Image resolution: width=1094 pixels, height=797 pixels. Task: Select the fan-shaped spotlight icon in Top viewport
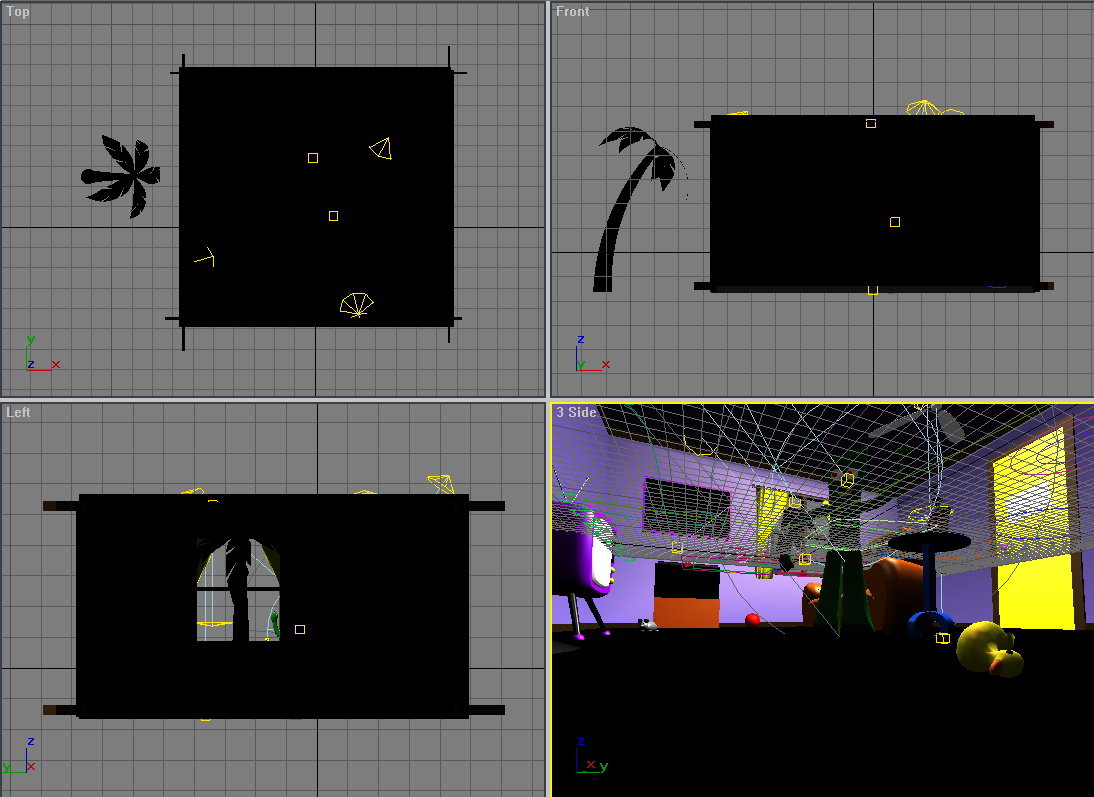[357, 305]
